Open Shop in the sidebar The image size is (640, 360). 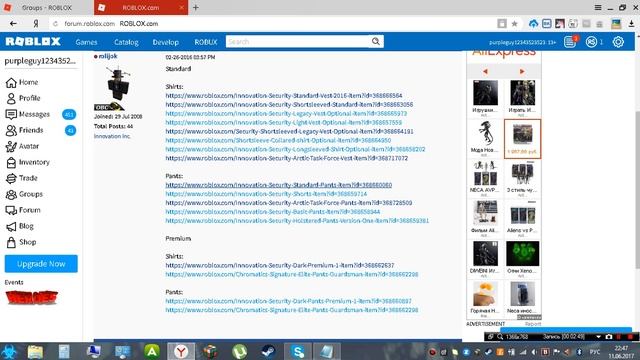point(21,242)
